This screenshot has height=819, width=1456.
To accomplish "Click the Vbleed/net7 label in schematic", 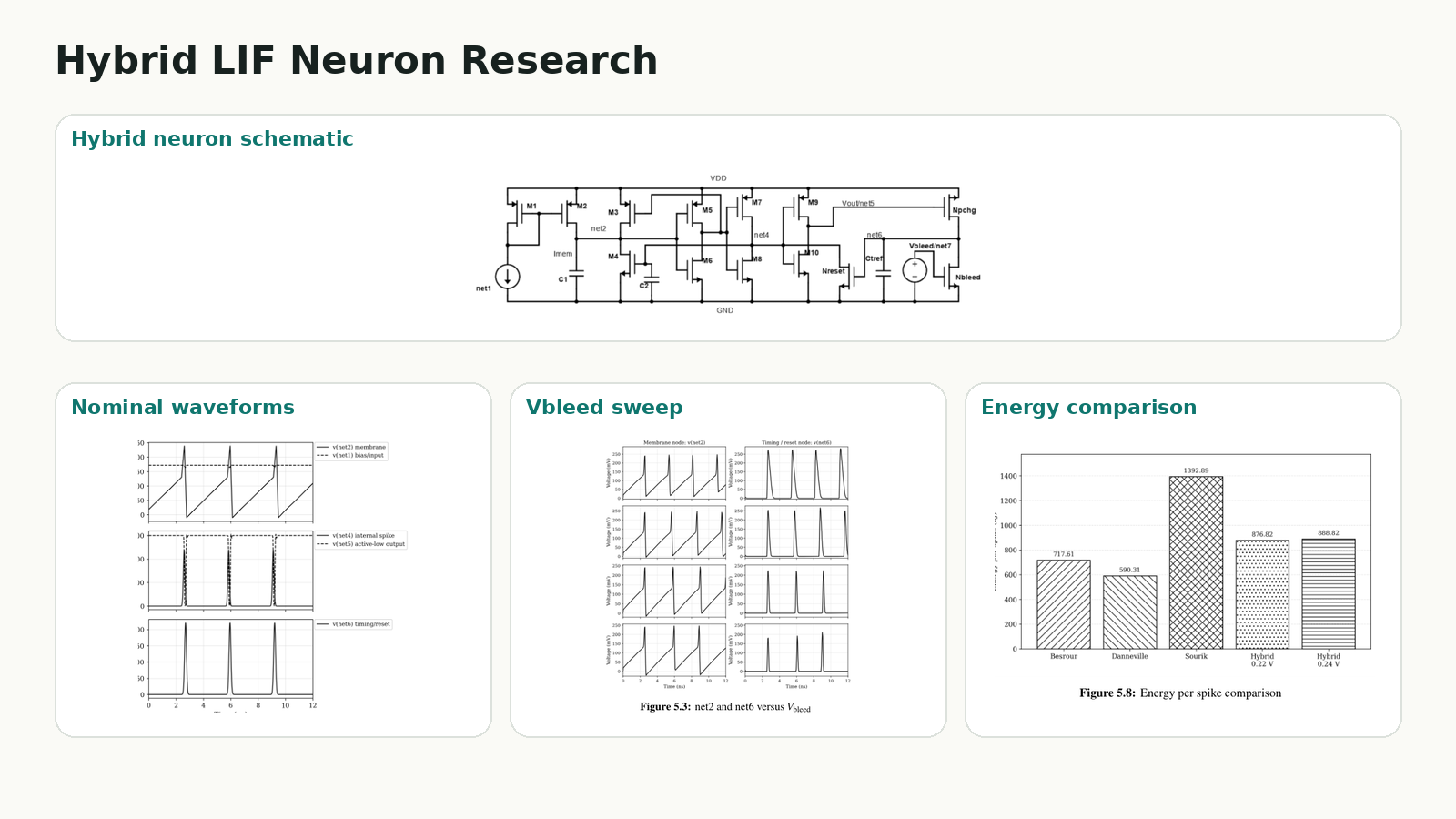I will coord(930,246).
